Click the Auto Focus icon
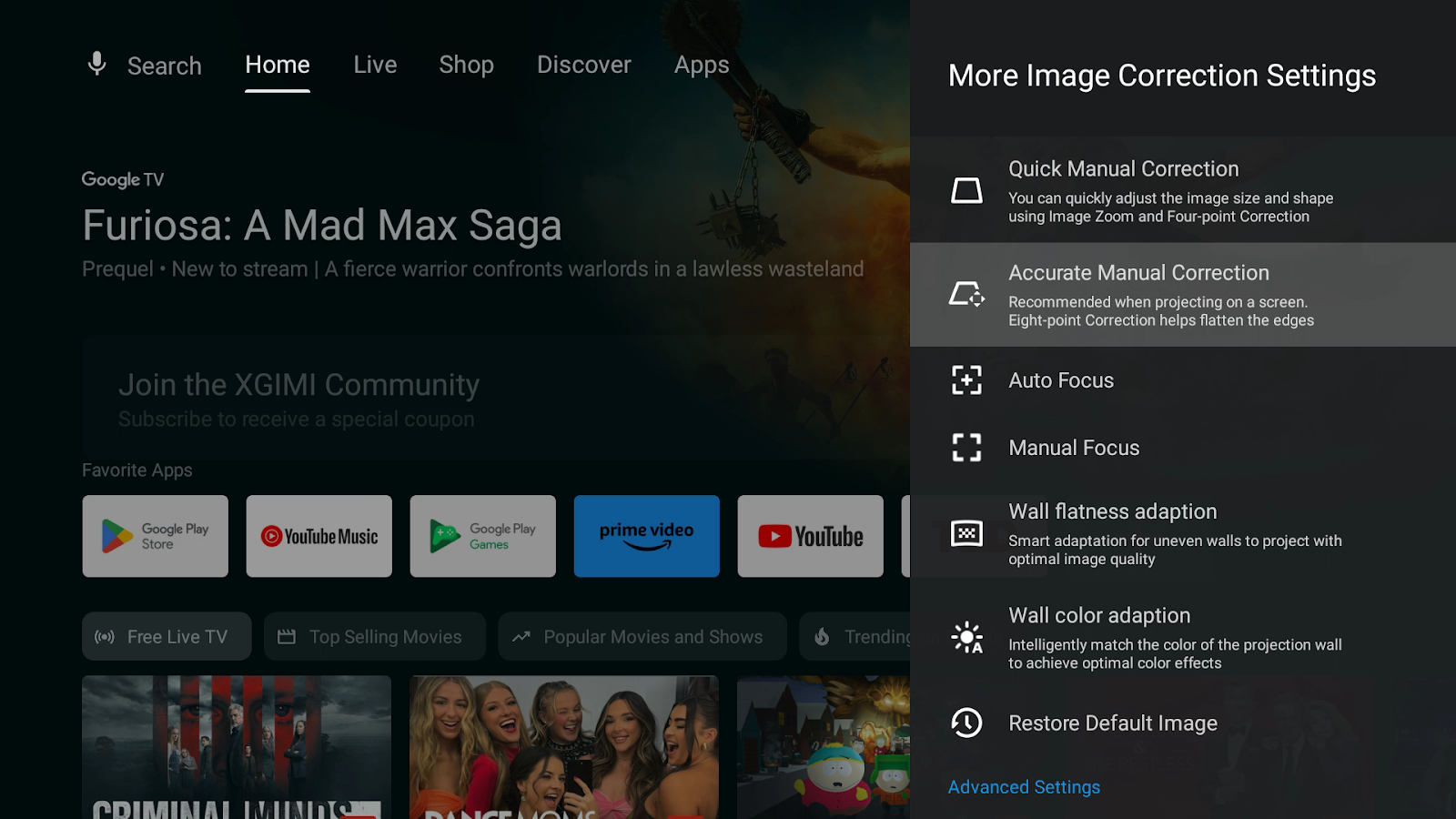 click(x=966, y=380)
